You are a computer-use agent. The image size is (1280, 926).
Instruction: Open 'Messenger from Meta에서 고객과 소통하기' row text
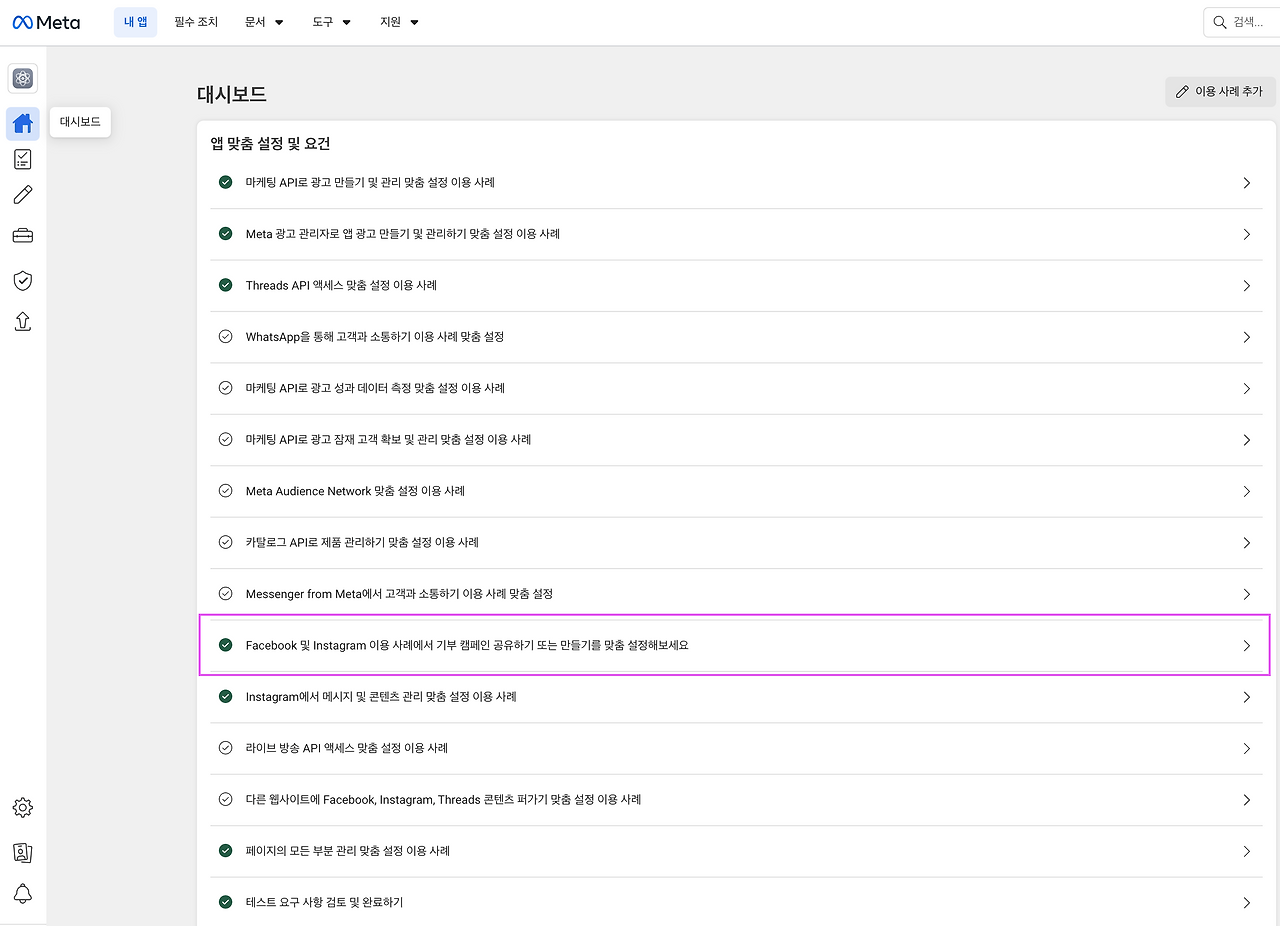pos(399,594)
